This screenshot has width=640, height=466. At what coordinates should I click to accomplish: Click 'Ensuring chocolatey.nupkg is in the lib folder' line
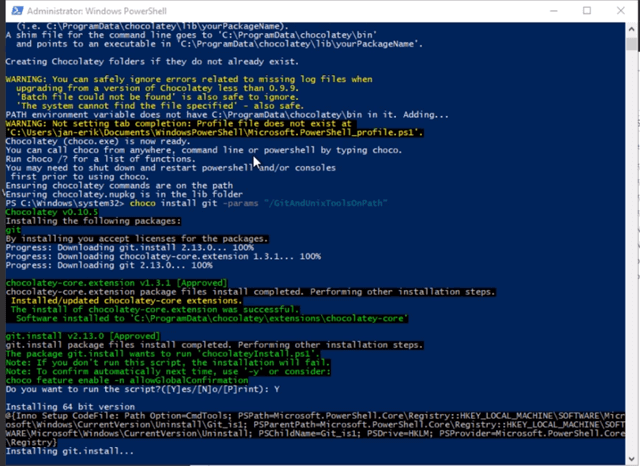(x=124, y=195)
